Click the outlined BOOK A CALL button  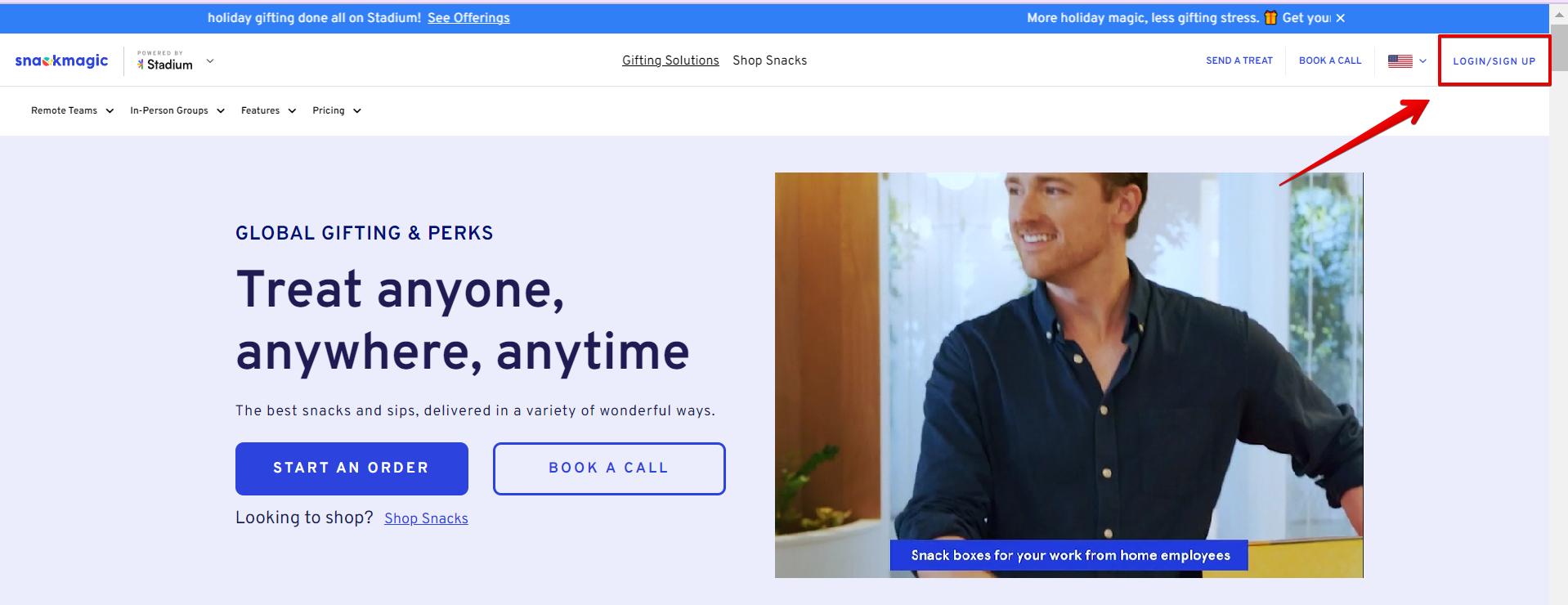[x=609, y=468]
